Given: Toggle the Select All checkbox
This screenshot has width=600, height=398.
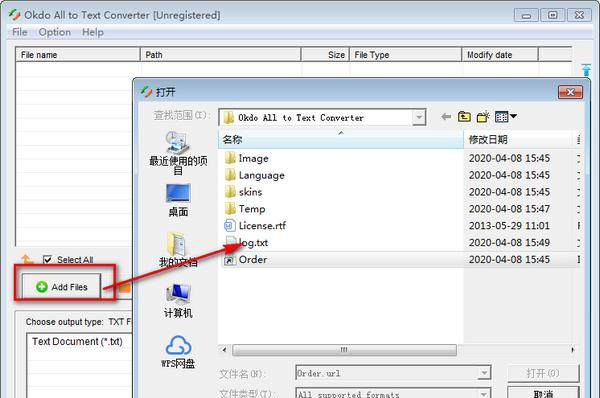Looking at the screenshot, I should point(47,260).
